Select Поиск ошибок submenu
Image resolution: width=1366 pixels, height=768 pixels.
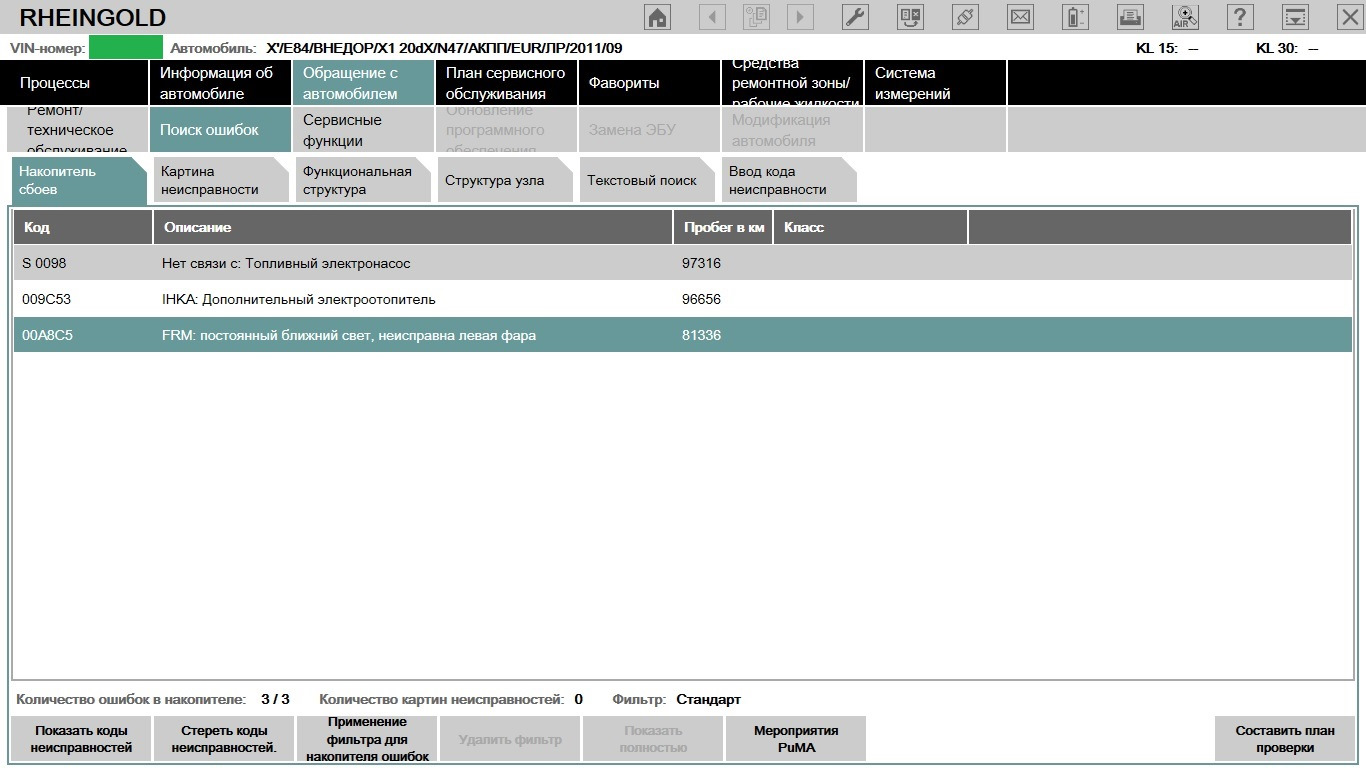click(x=220, y=130)
